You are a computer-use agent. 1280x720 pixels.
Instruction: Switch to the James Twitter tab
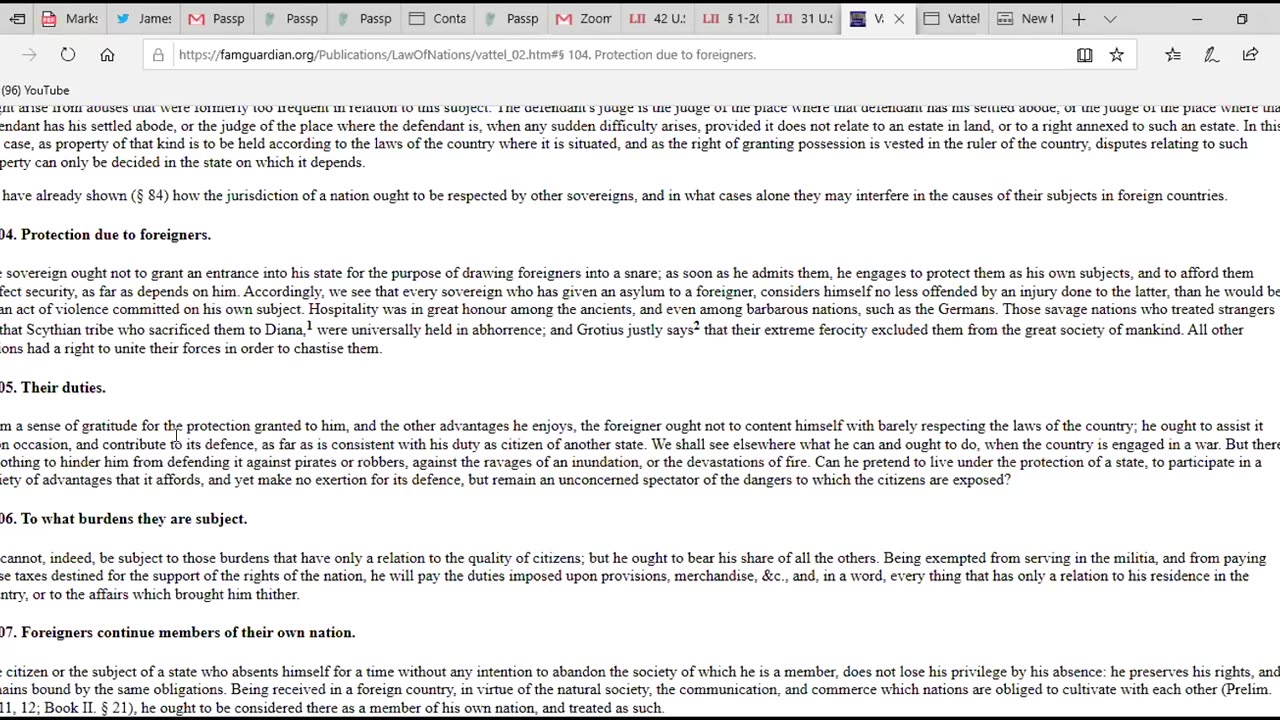click(143, 19)
